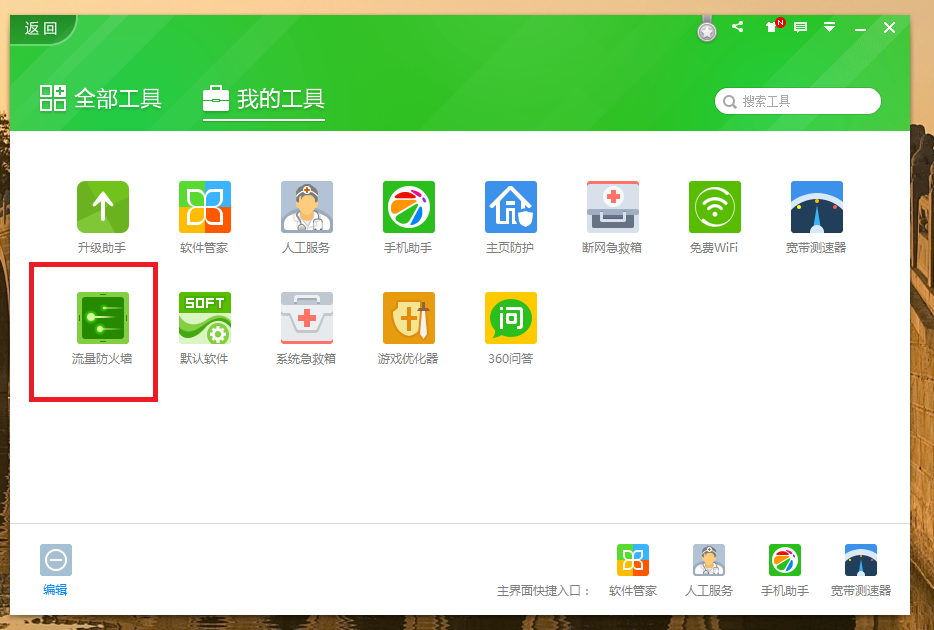Open the 免费WiFi tool
The image size is (934, 630).
click(x=714, y=207)
